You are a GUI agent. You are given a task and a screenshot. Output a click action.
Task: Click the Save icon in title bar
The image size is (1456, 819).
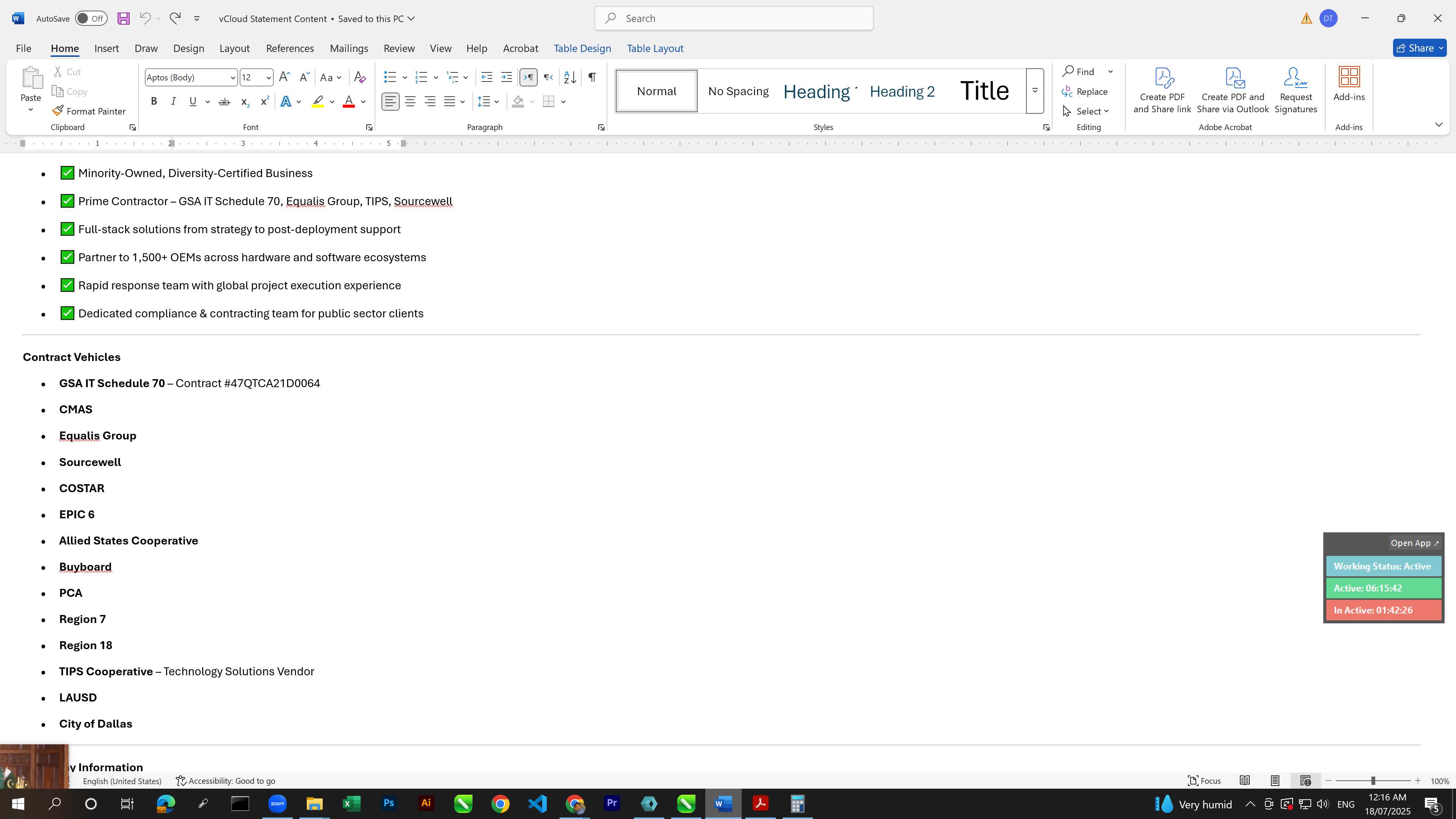click(123, 19)
